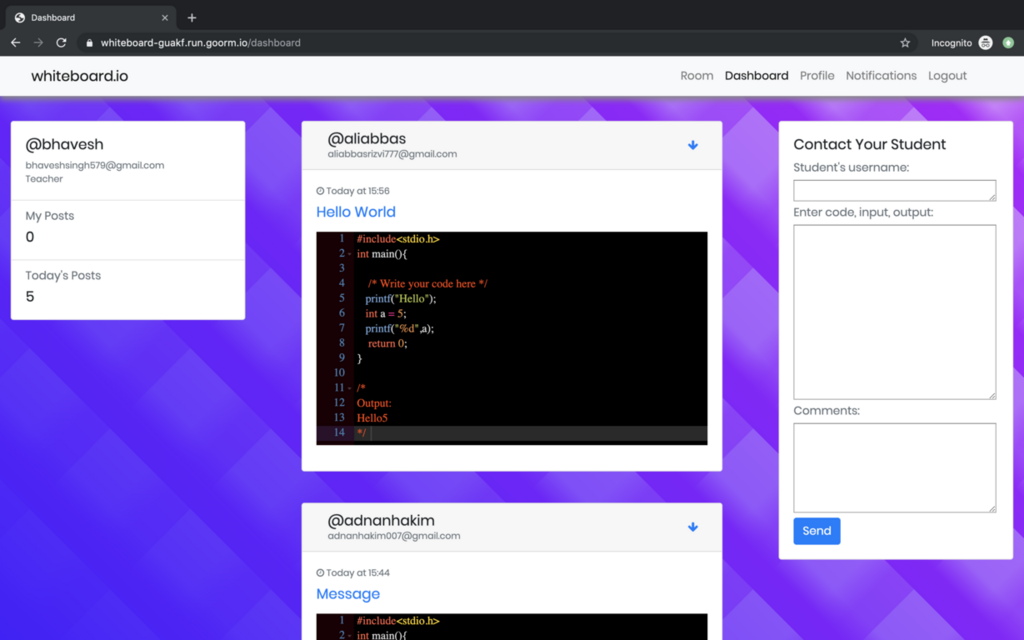
Task: Click aliabbasrizvi777@gmail.com email text
Action: [392, 154]
